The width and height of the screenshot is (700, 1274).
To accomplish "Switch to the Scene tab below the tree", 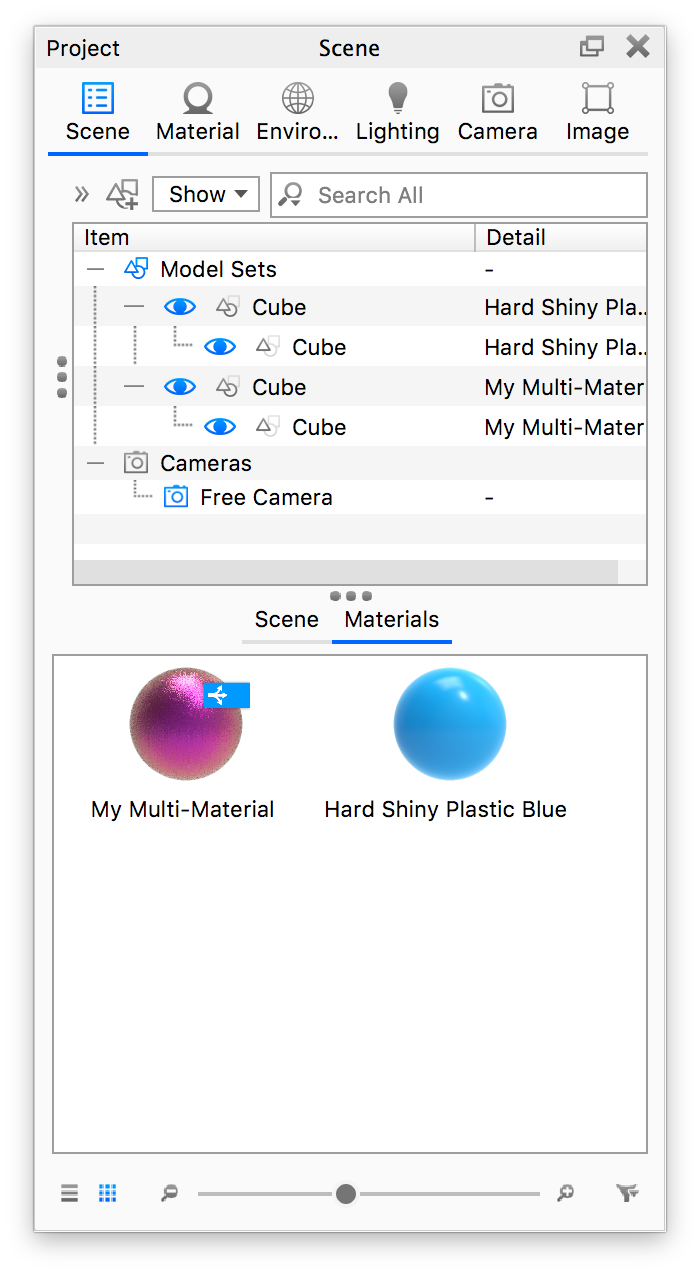I will click(287, 619).
